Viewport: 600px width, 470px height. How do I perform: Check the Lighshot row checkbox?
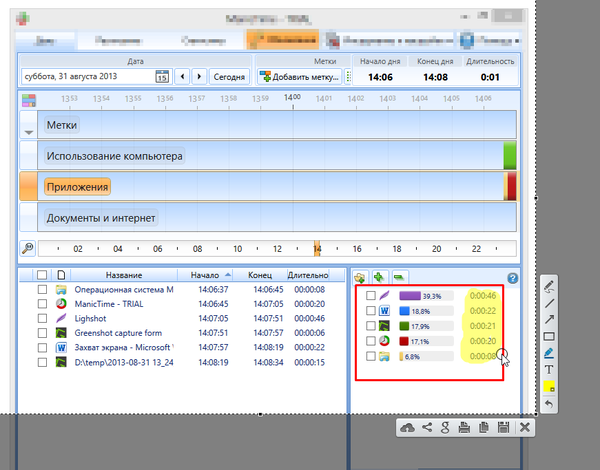[42, 318]
